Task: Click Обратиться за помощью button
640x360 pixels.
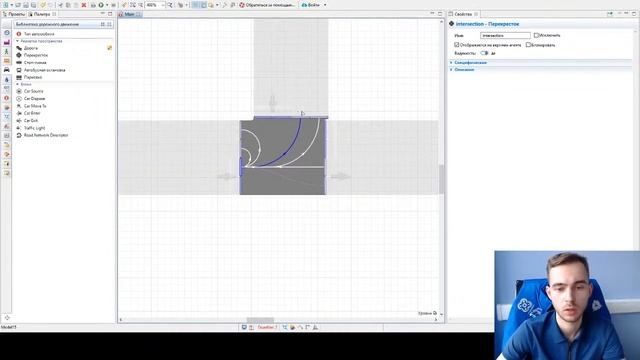Action: pyautogui.click(x=267, y=5)
